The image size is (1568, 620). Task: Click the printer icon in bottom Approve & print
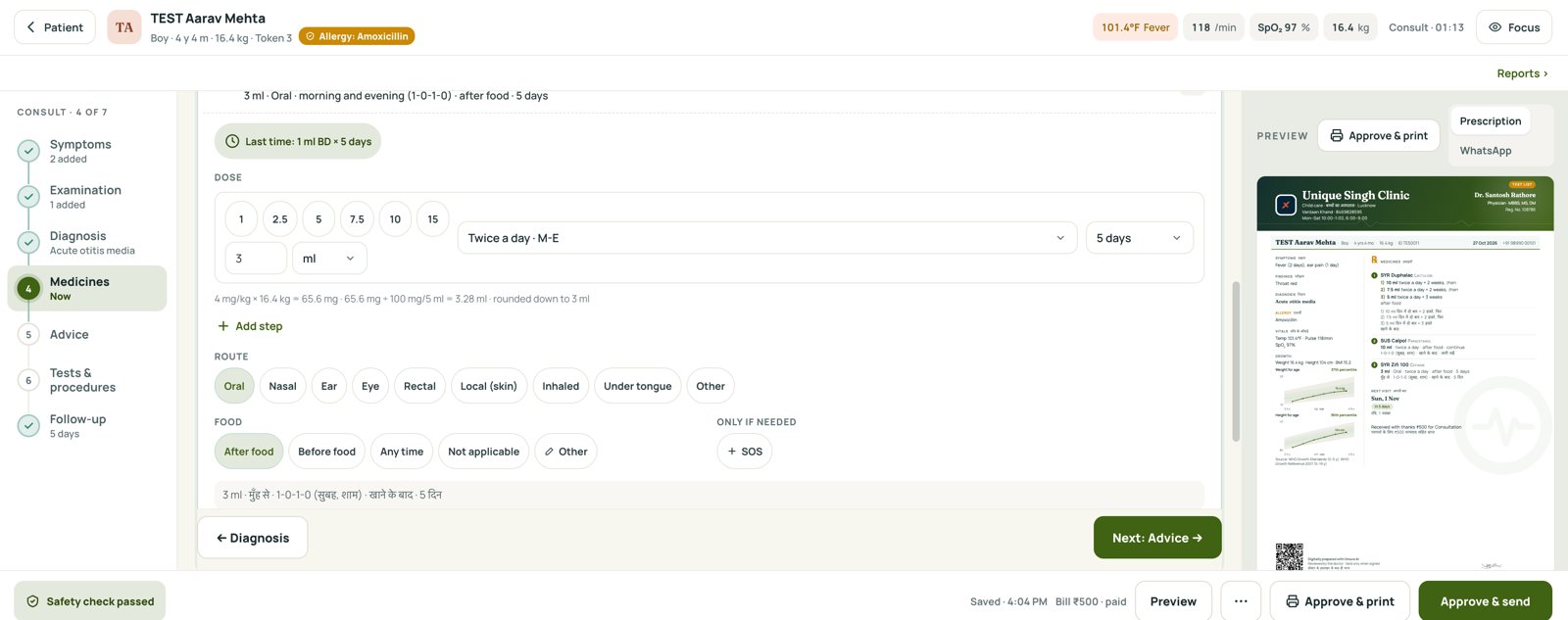pyautogui.click(x=1293, y=601)
